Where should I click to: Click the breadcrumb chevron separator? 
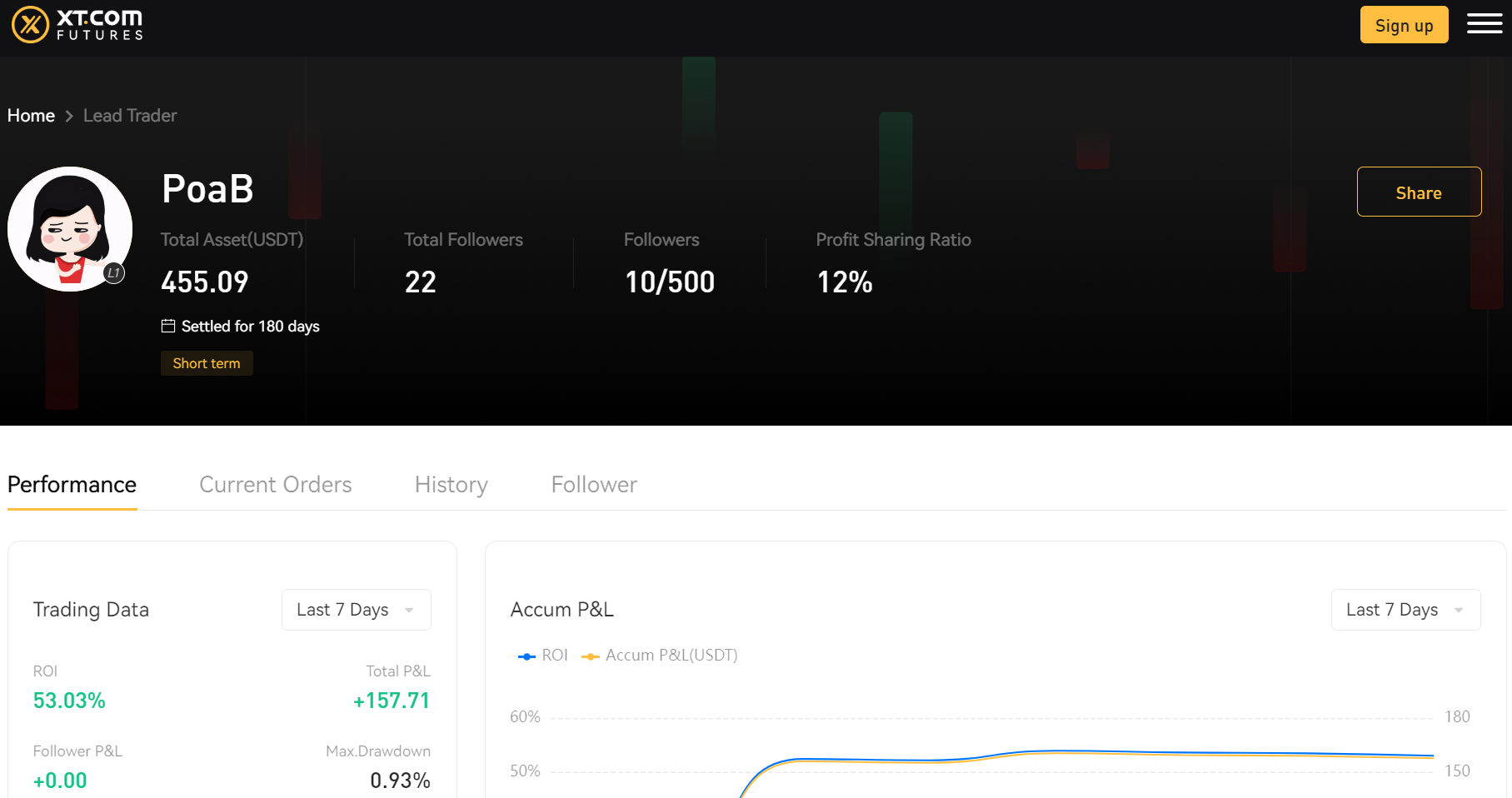[x=69, y=117]
